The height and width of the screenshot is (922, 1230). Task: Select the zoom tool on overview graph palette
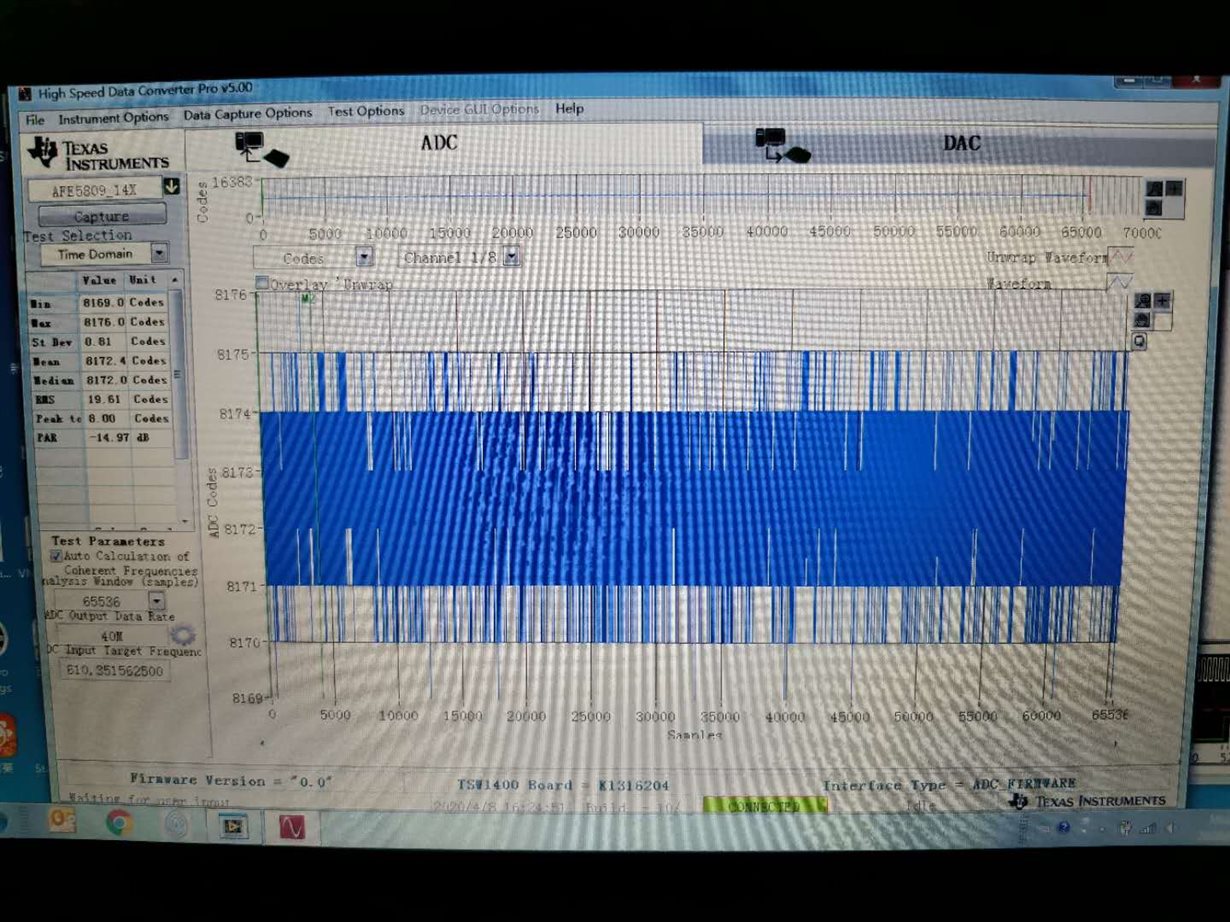pyautogui.click(x=1155, y=189)
